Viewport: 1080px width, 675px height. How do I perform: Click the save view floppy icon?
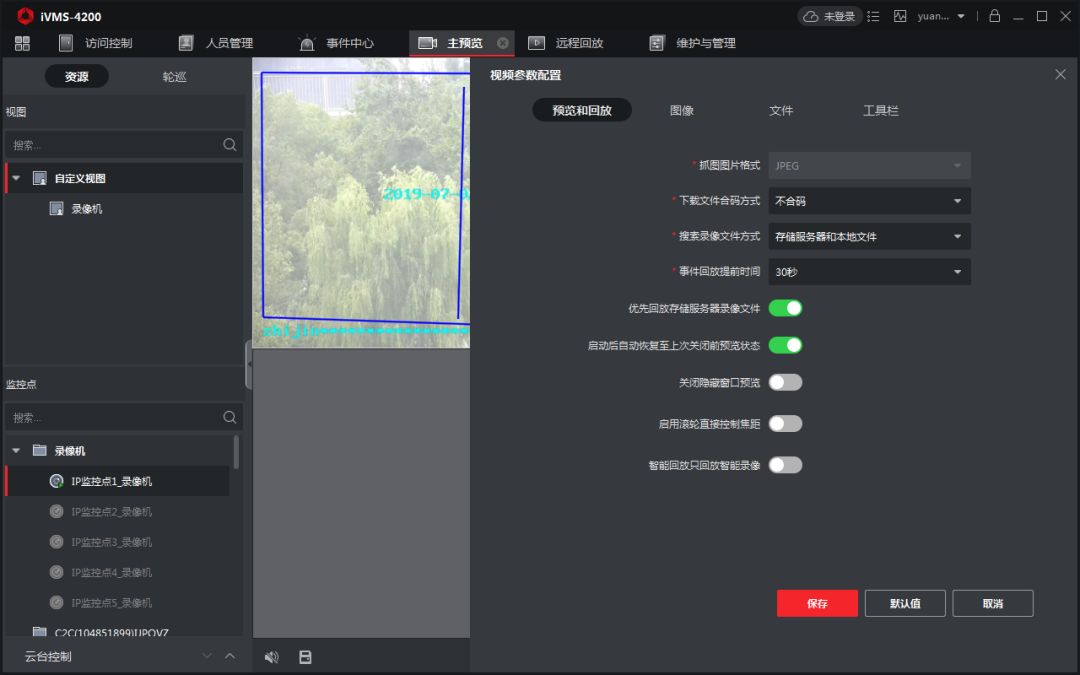pyautogui.click(x=305, y=657)
